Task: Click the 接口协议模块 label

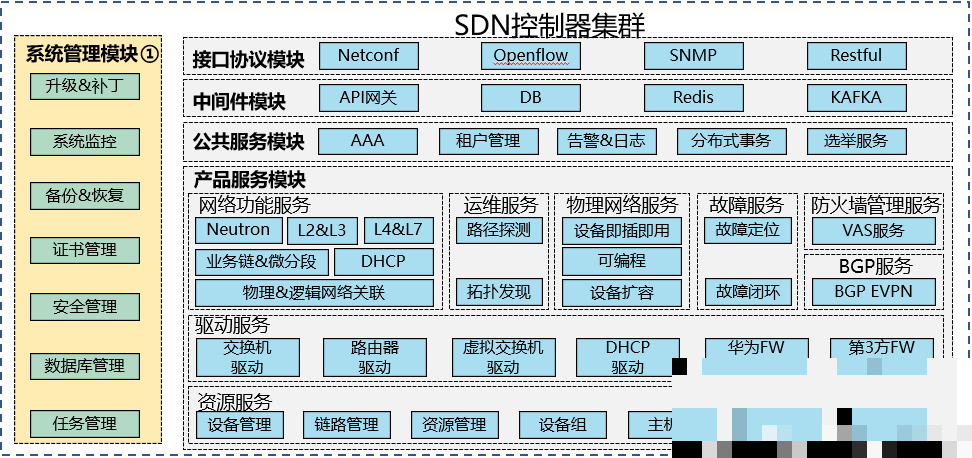Action: [x=249, y=59]
